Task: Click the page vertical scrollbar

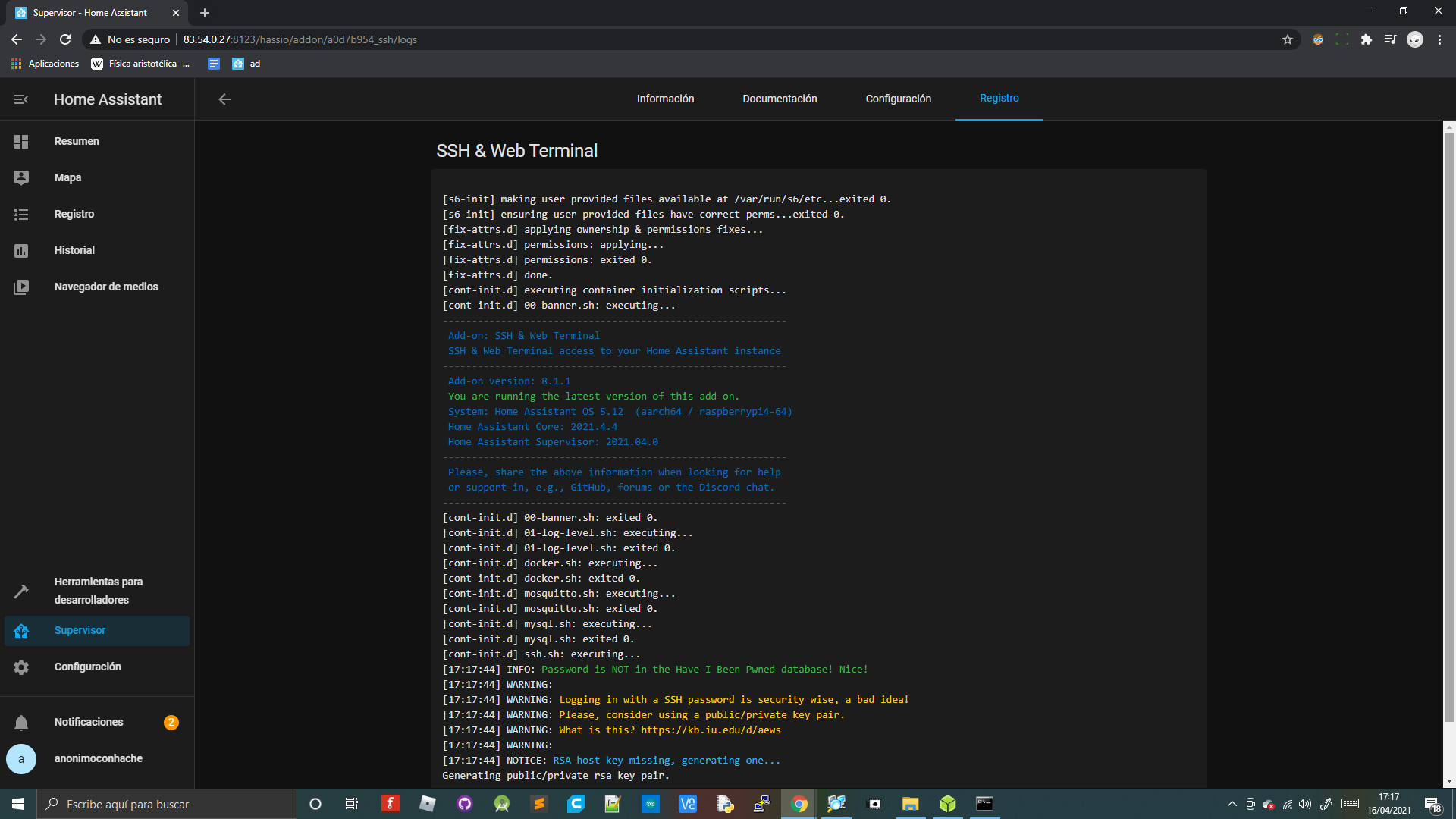Action: 1449,425
